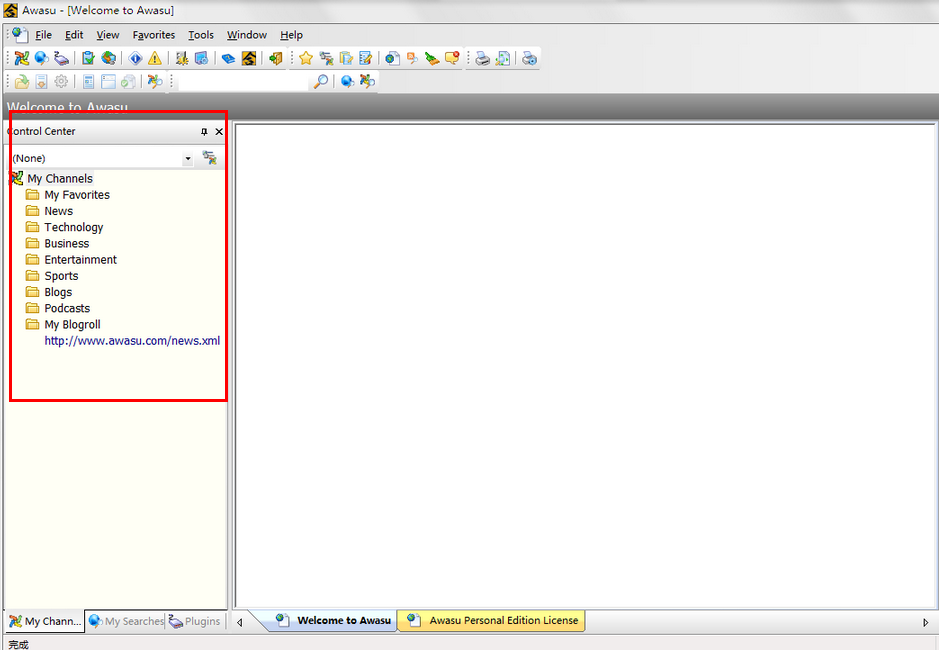This screenshot has height=650, width=939.
Task: Click the gray gear icon in toolbar
Action: (x=62, y=82)
